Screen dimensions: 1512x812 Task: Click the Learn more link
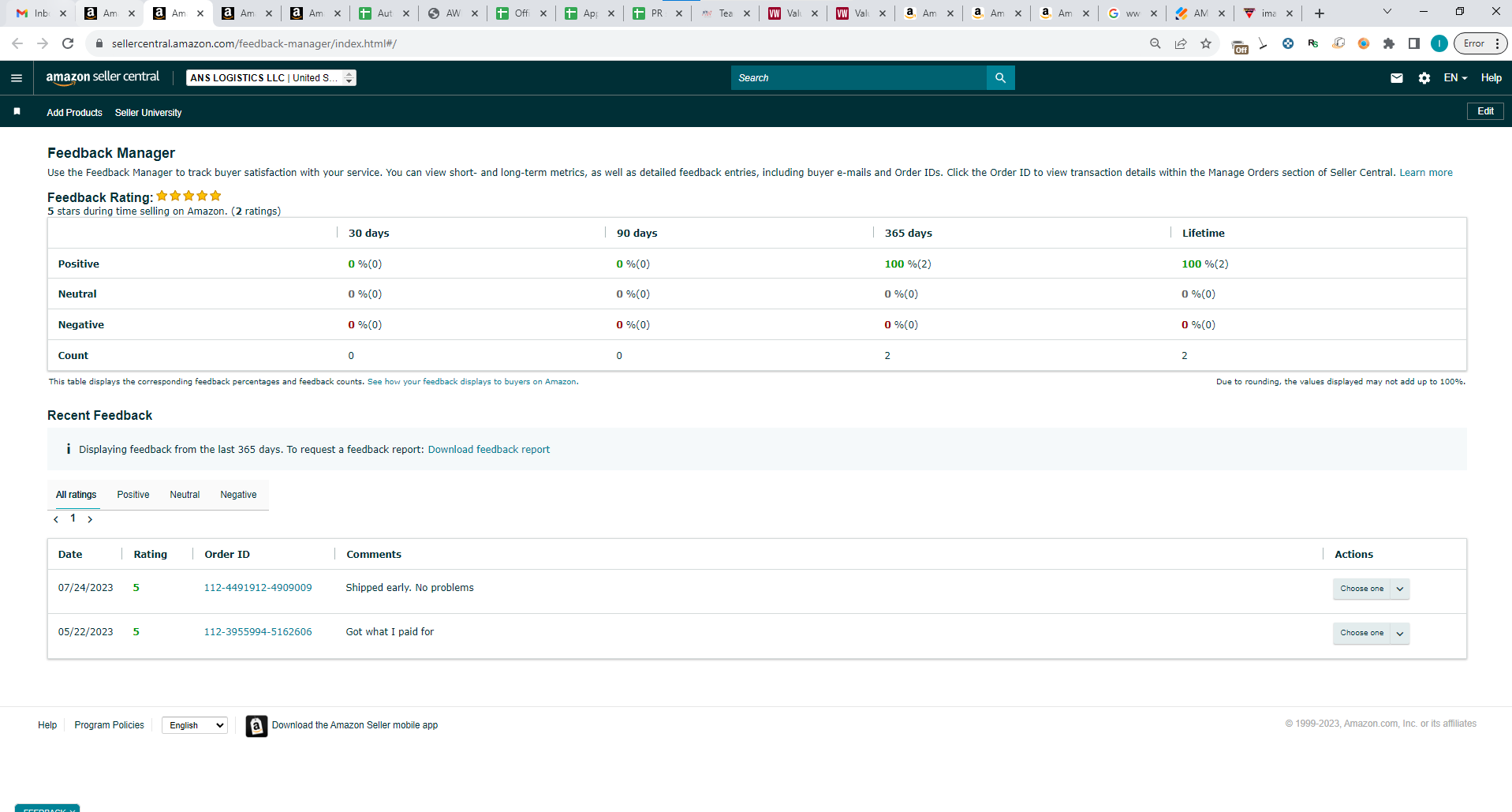coord(1426,173)
